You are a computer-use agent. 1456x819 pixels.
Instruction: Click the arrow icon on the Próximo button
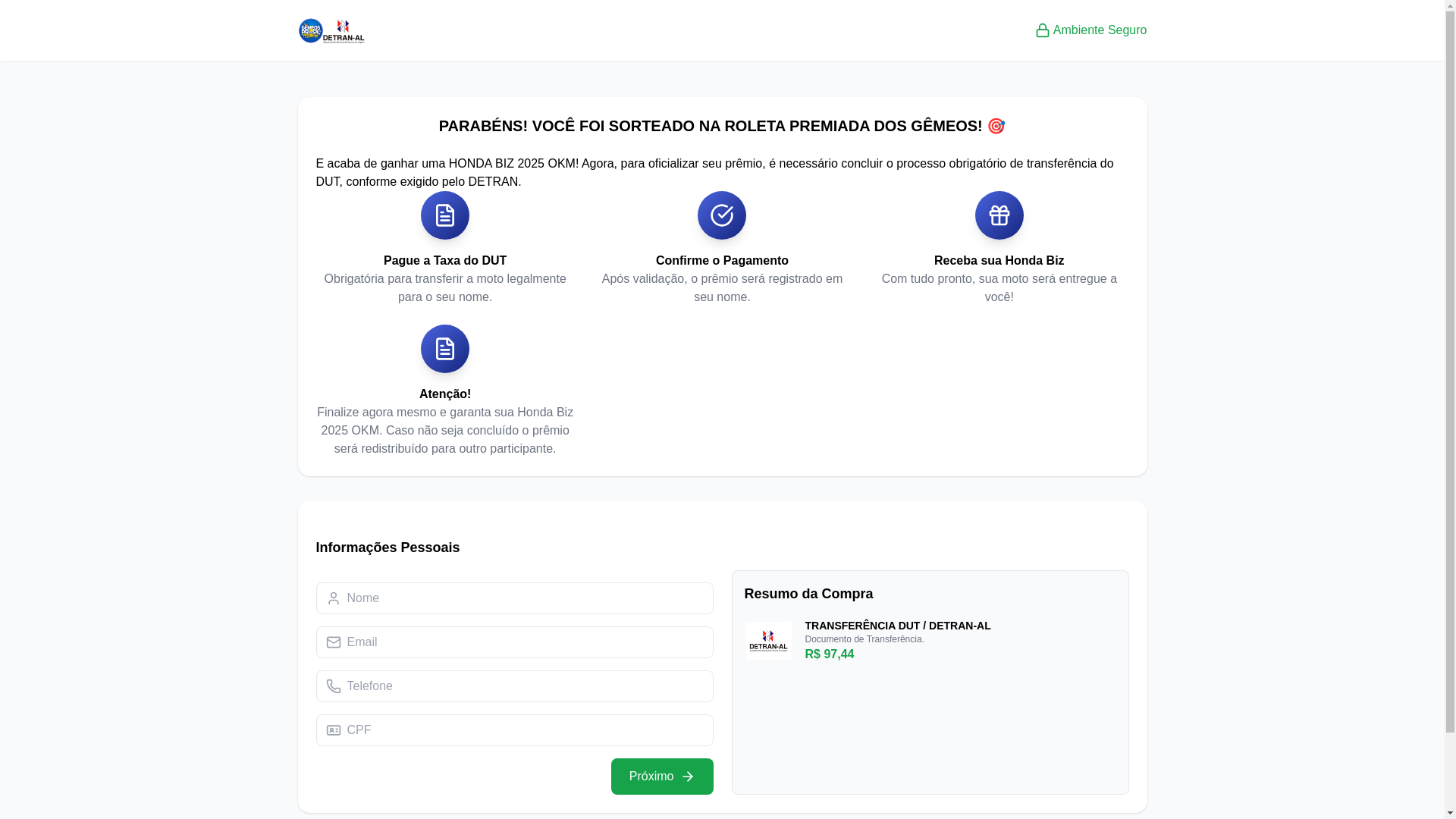coord(688,777)
